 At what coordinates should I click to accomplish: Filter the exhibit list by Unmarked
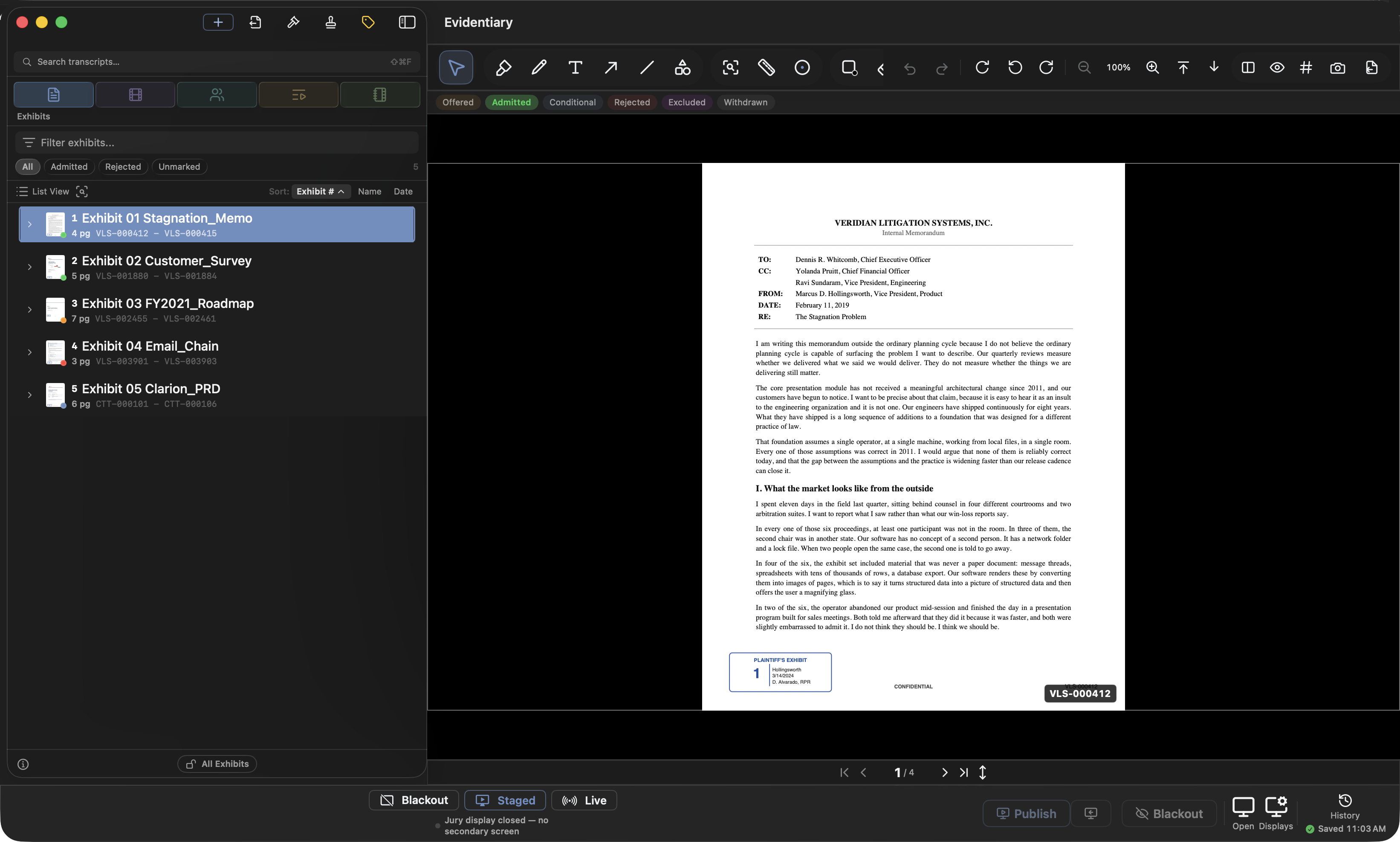(179, 167)
